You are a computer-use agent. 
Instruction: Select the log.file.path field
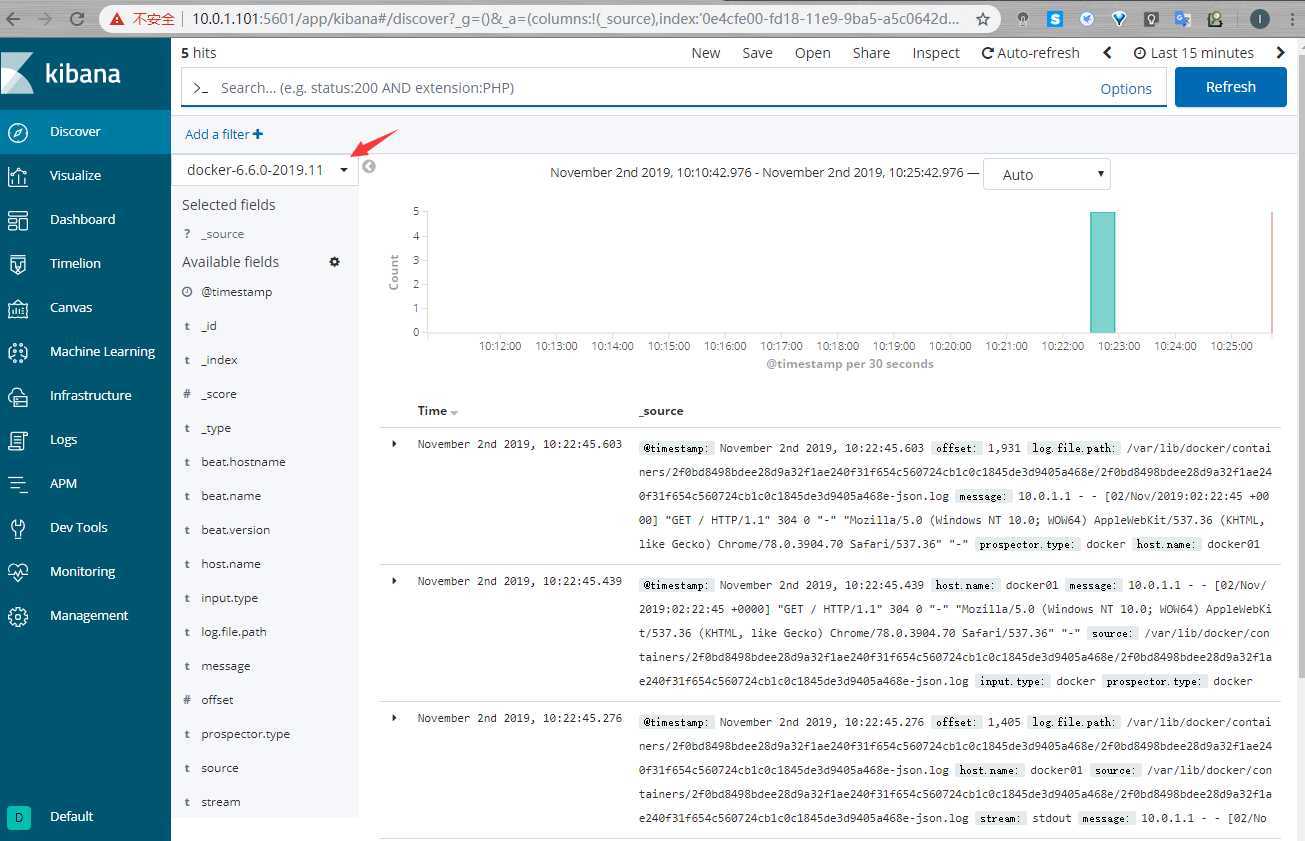point(233,631)
